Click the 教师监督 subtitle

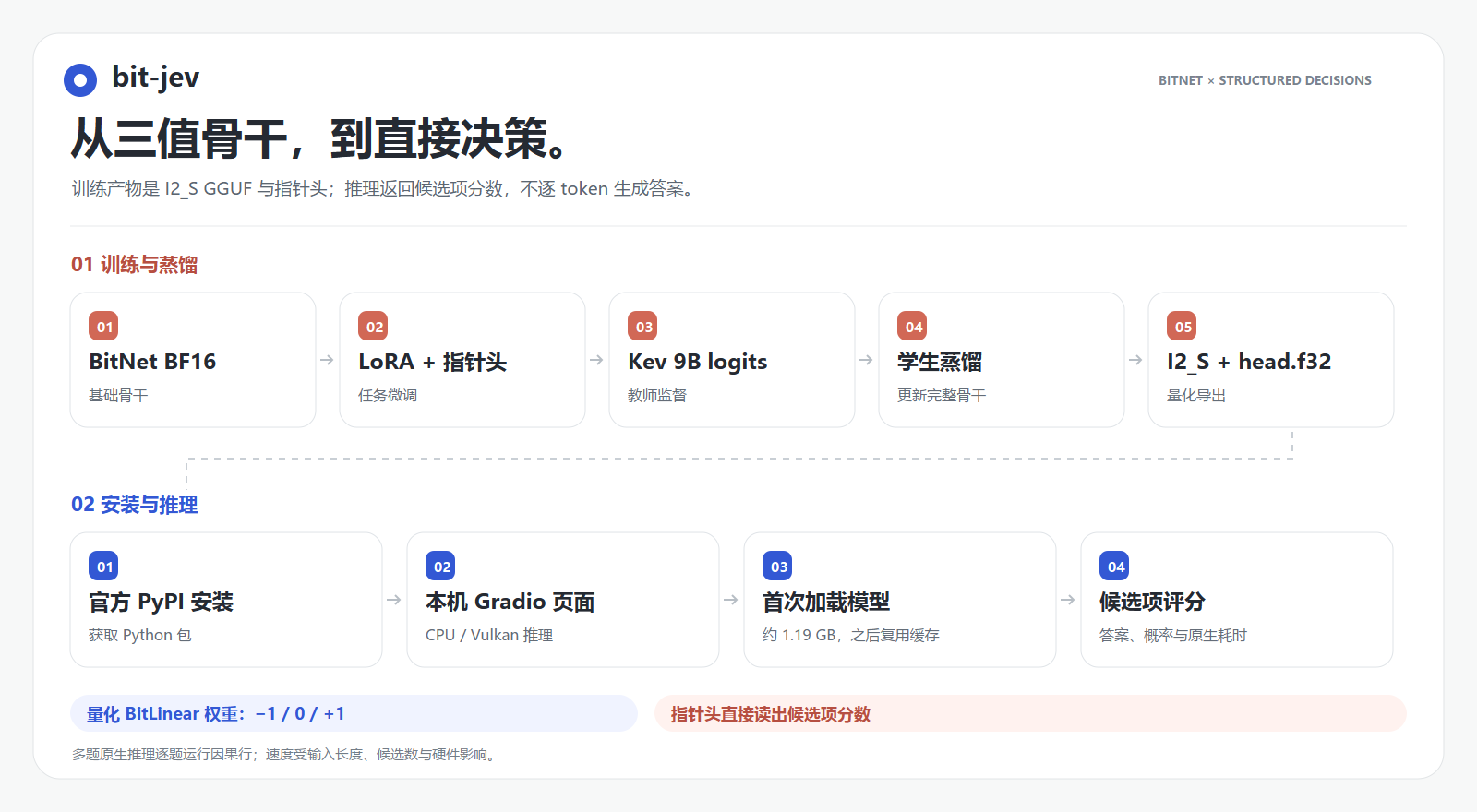click(x=657, y=395)
